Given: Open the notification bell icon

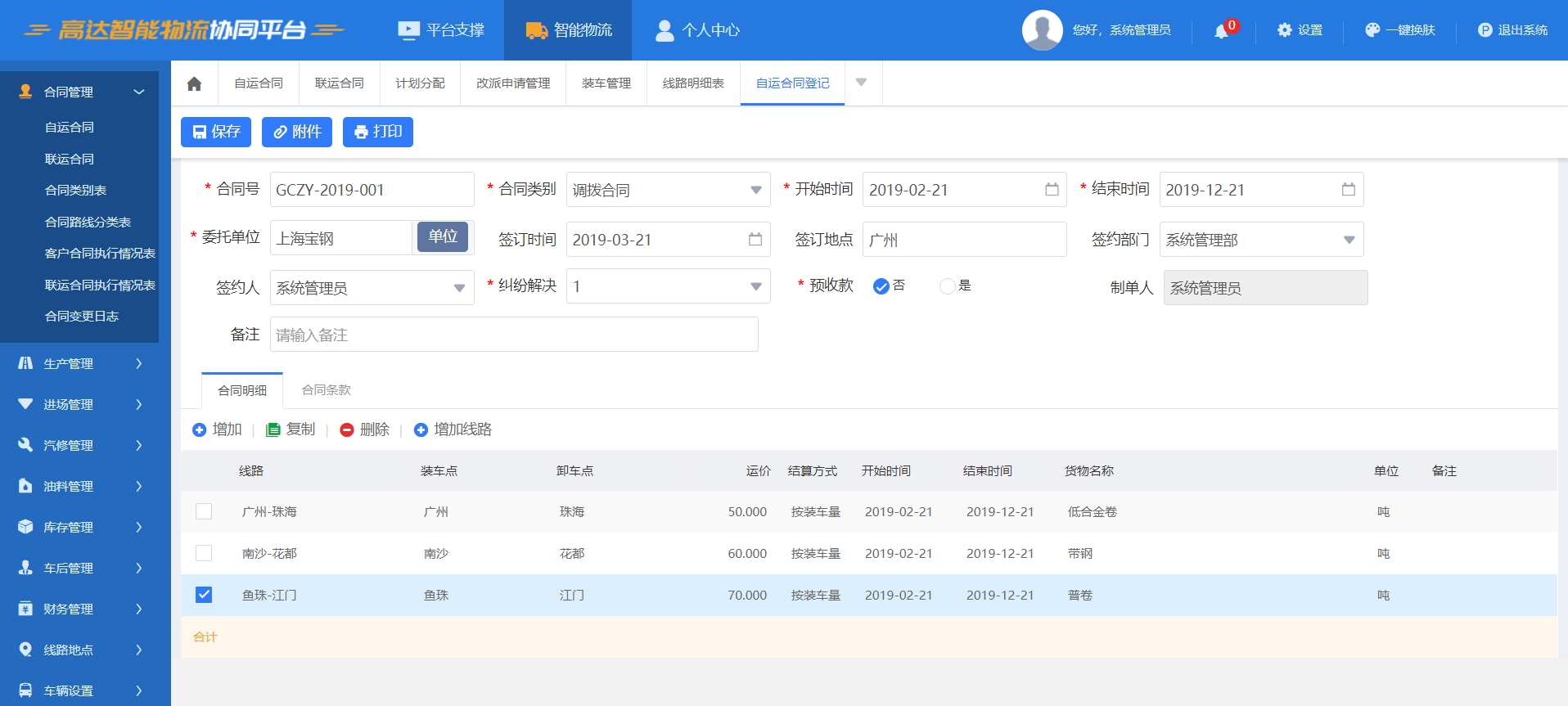Looking at the screenshot, I should 1221,31.
